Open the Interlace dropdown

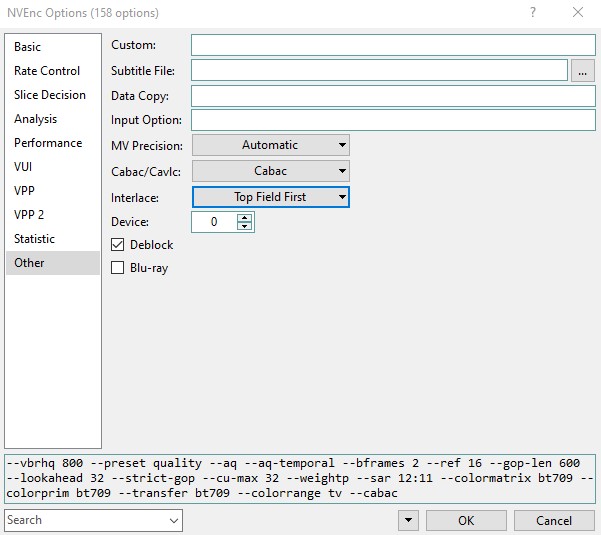(x=271, y=197)
